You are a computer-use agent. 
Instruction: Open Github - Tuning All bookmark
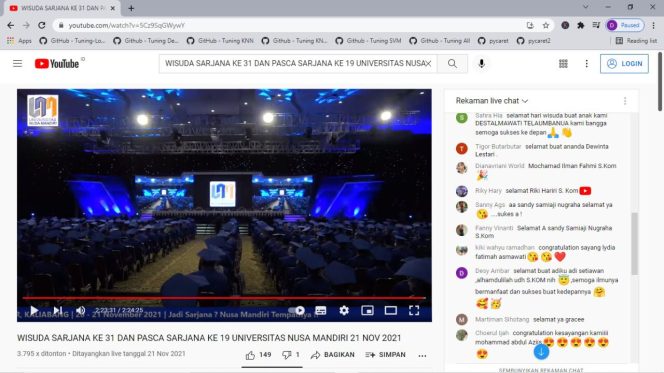(x=440, y=41)
